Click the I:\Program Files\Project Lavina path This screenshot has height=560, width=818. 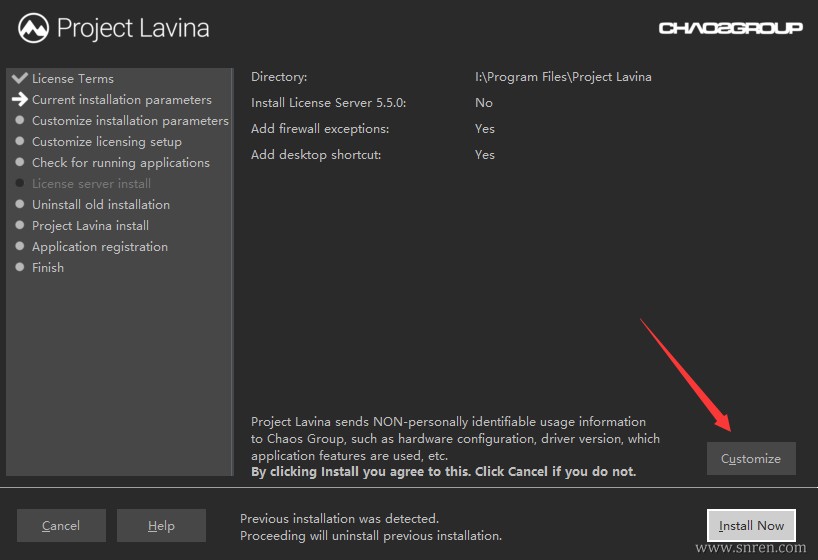point(563,77)
